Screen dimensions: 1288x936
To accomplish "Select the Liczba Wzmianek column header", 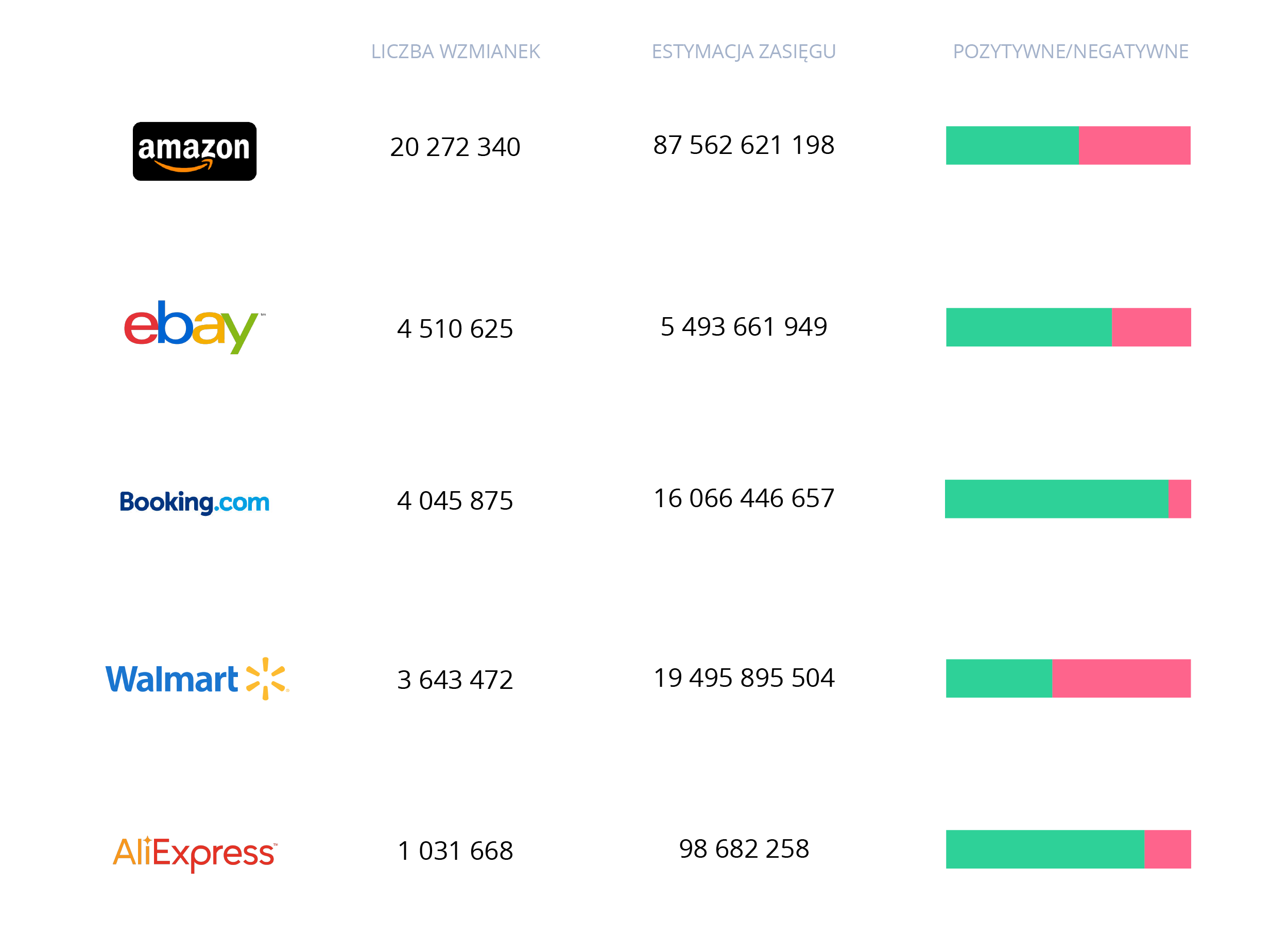I will pyautogui.click(x=455, y=51).
